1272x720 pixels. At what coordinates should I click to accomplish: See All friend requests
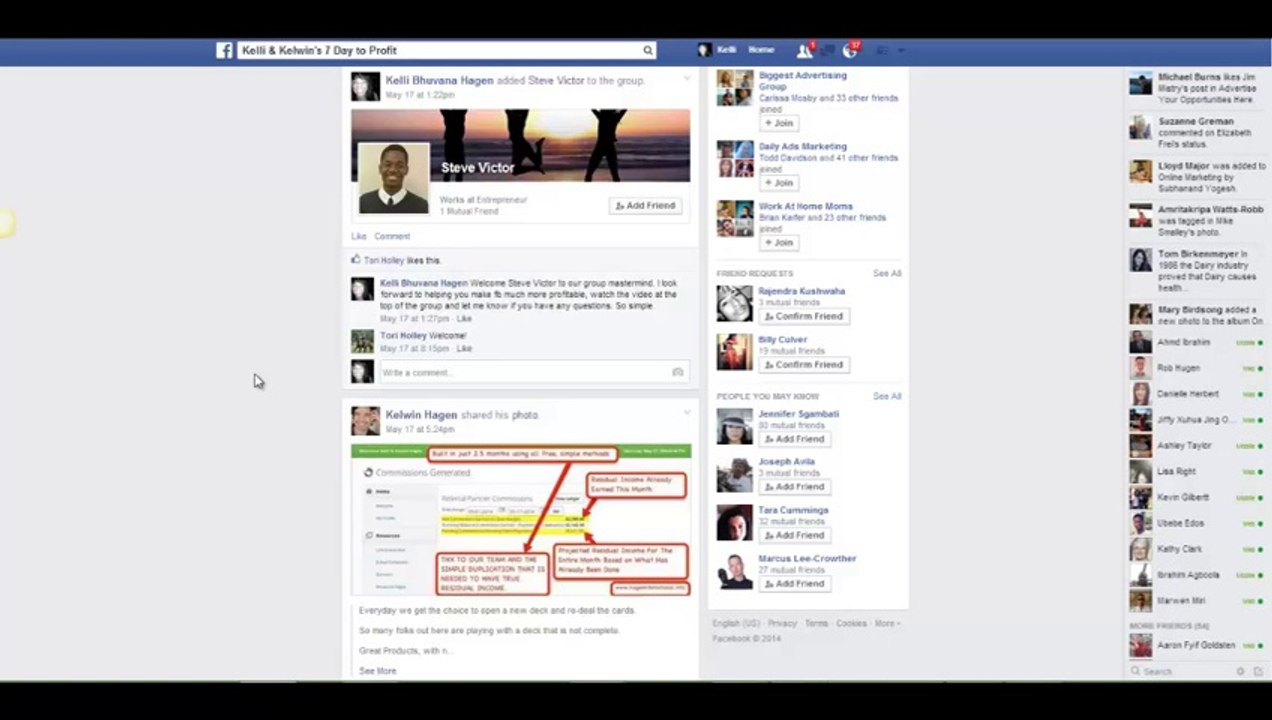tap(887, 273)
